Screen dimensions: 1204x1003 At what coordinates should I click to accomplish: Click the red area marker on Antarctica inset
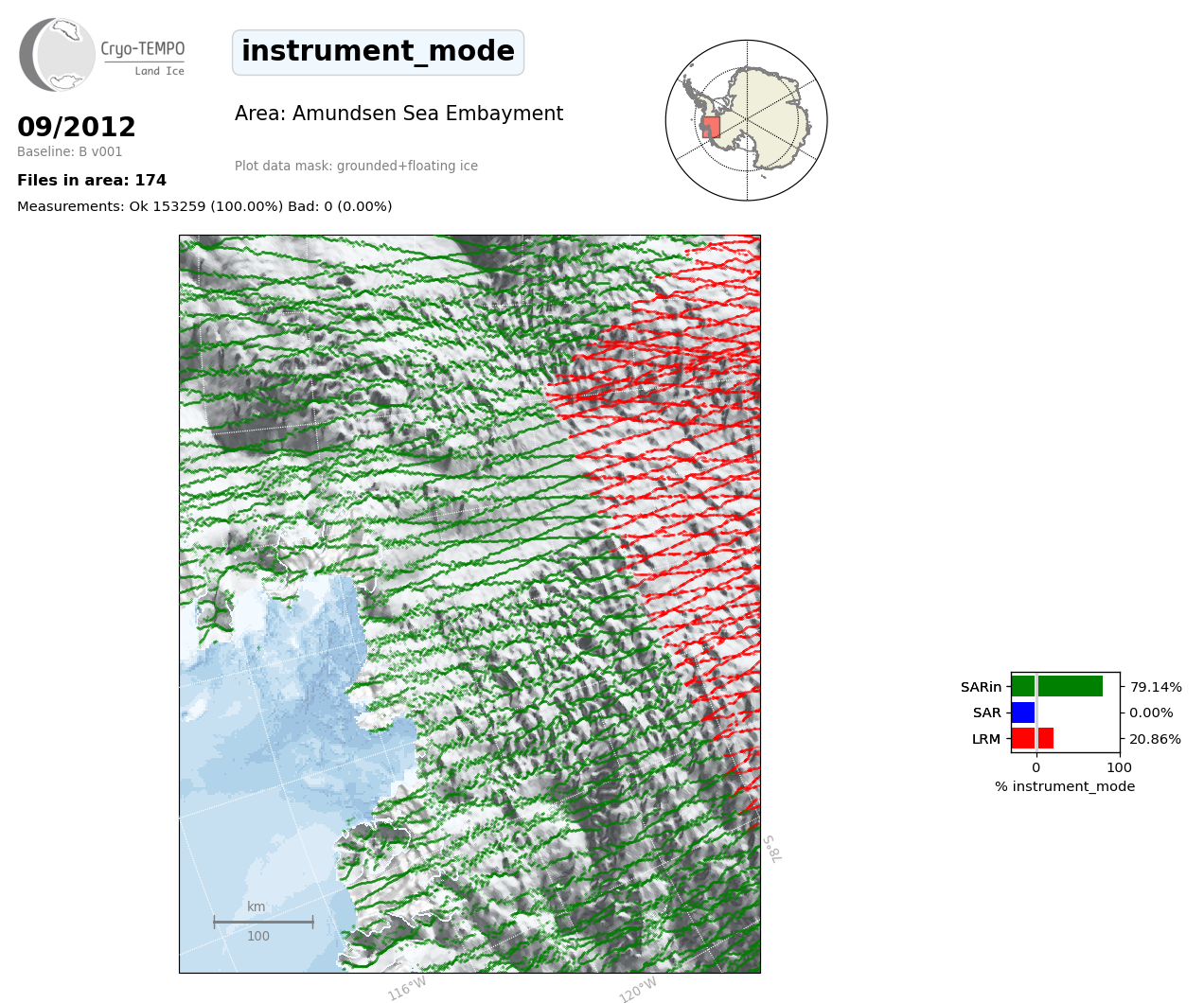(711, 127)
